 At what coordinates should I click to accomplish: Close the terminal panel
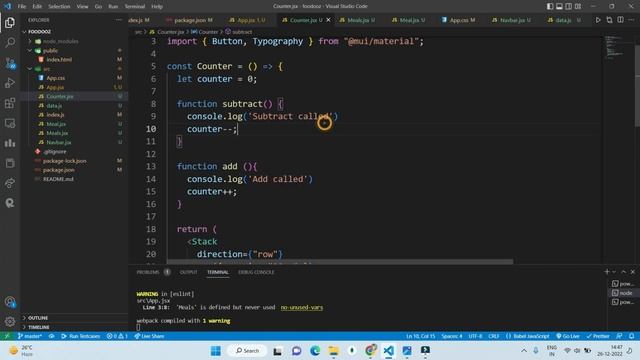tap(633, 272)
